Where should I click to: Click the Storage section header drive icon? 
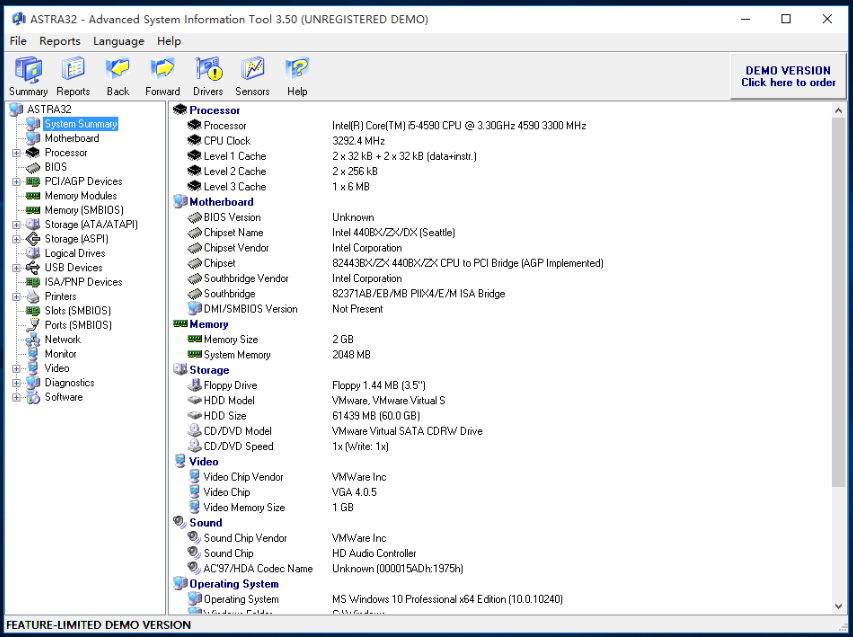point(180,370)
